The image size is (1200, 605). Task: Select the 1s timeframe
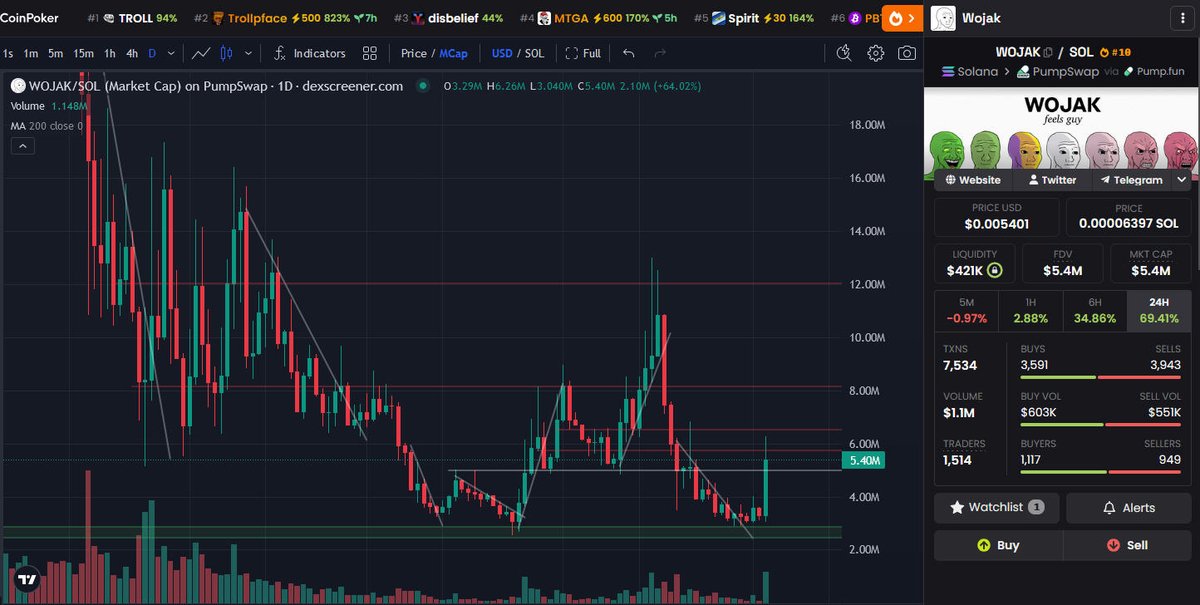coord(8,53)
